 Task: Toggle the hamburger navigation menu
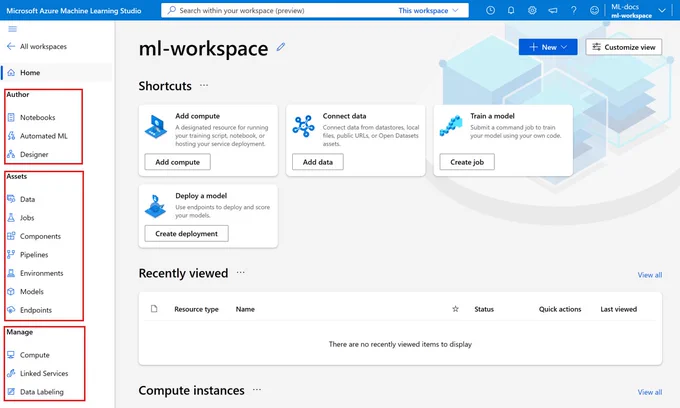(13, 29)
